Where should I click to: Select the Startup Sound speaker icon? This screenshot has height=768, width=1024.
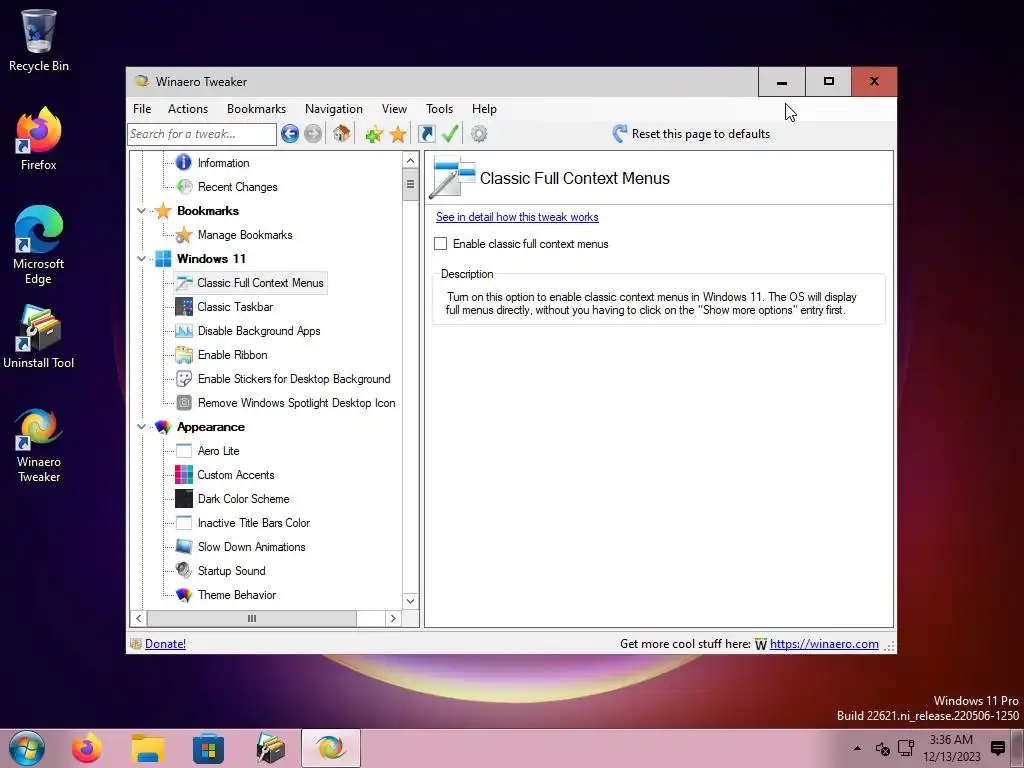coord(184,571)
